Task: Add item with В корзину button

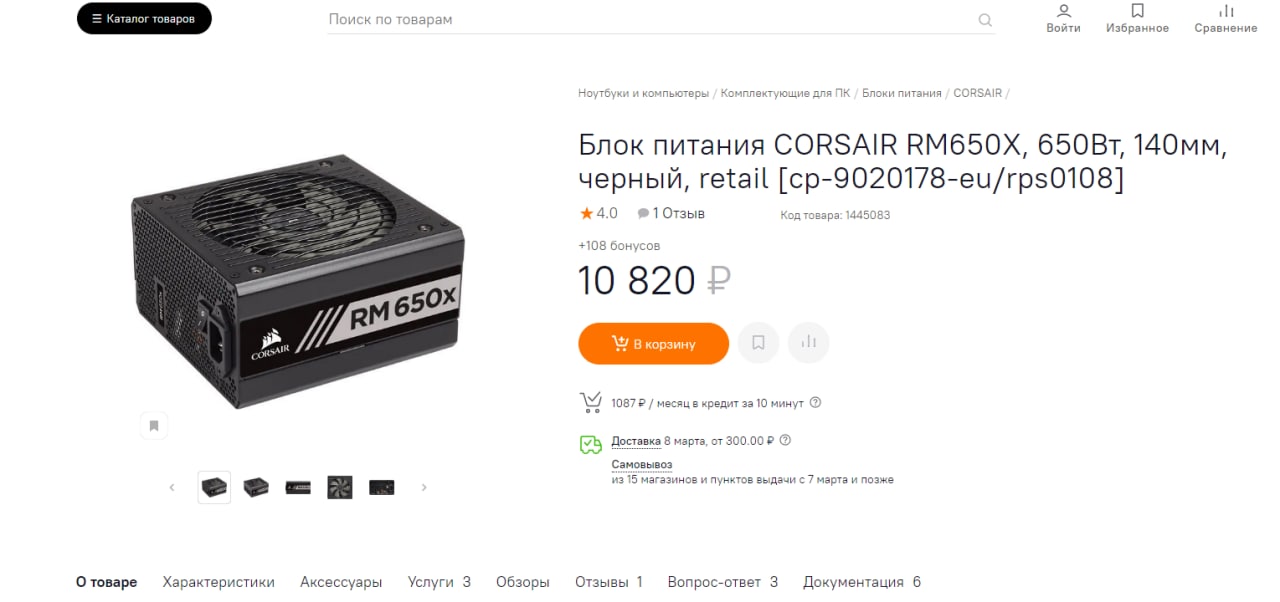Action: pyautogui.click(x=653, y=343)
